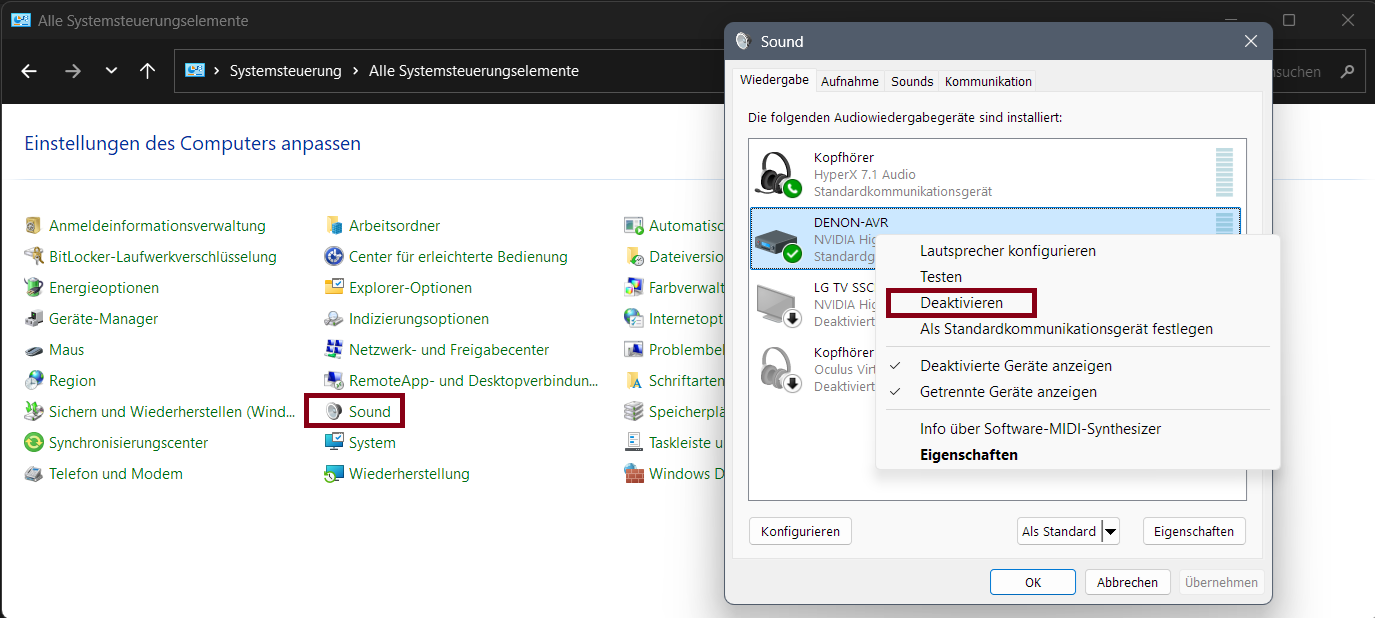The width and height of the screenshot is (1375, 618).
Task: Open the Explorer-Optionen icon
Action: [x=334, y=288]
